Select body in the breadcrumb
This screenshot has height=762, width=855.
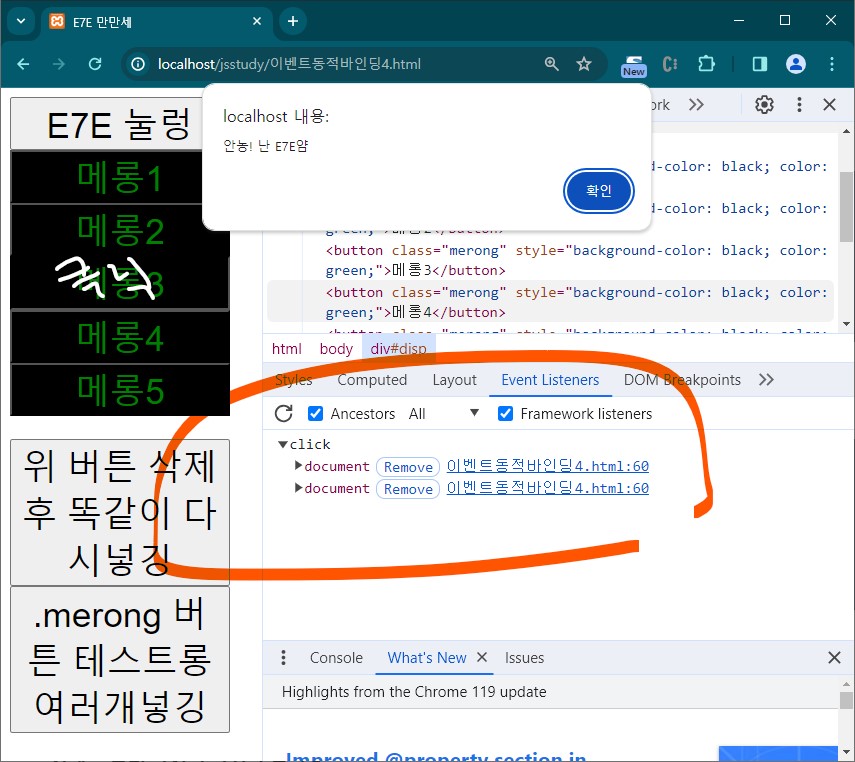(x=336, y=349)
